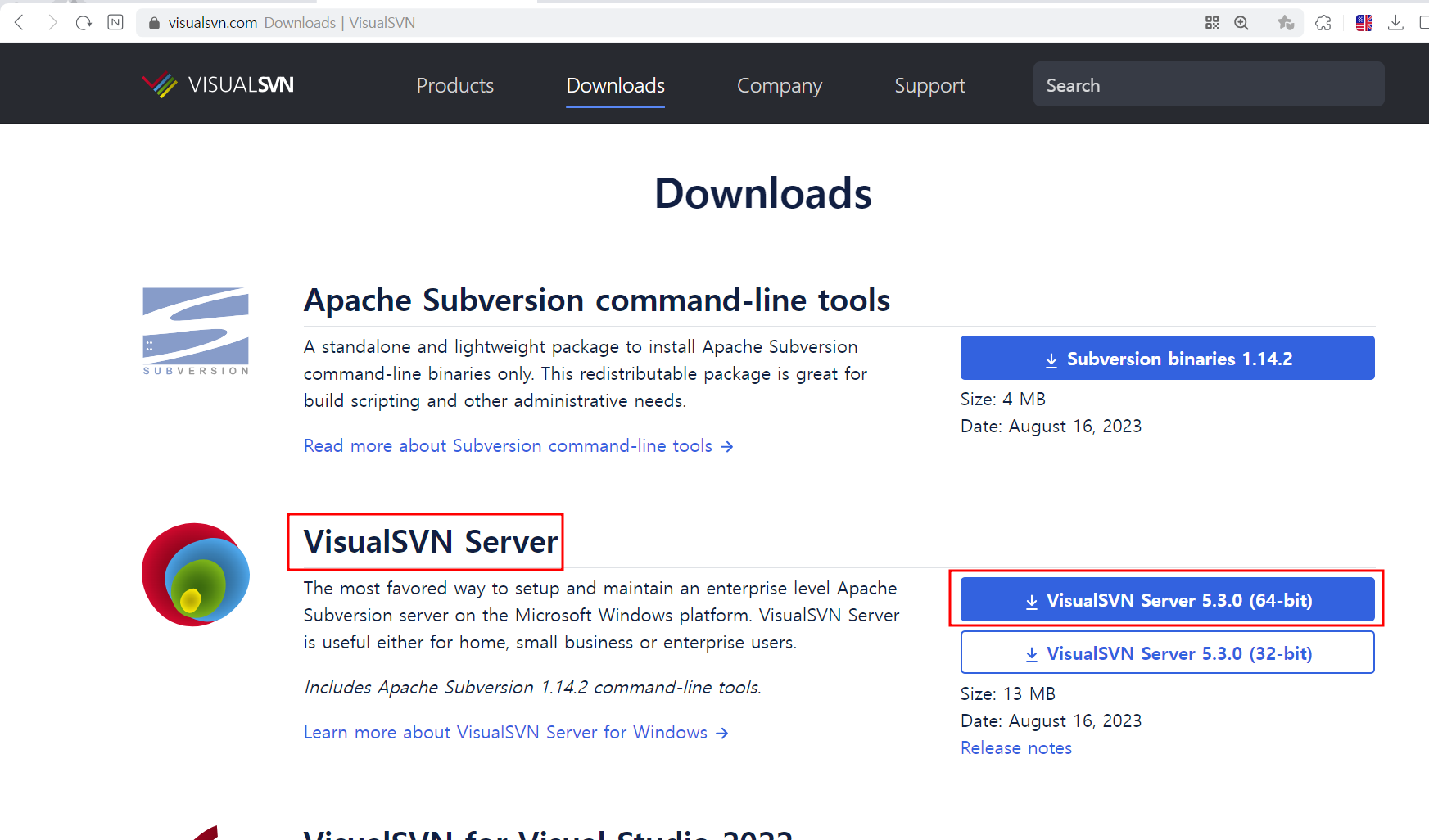
Task: Open Learn more about VisualSVN Server for Windows
Action: 516,732
